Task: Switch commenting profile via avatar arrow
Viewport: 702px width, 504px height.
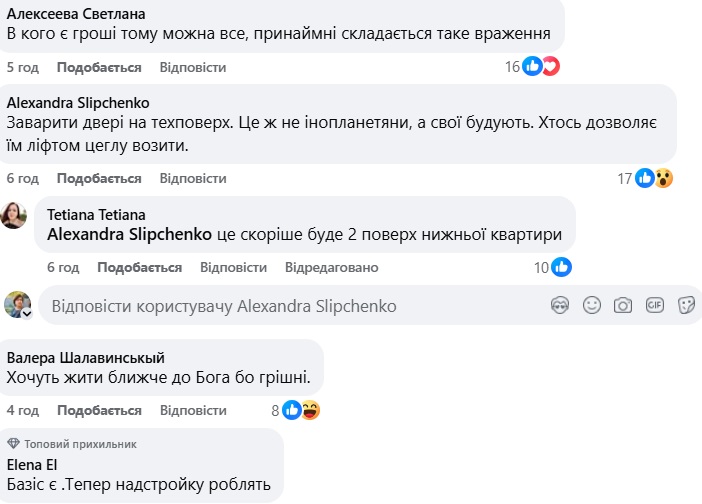Action: 27,313
